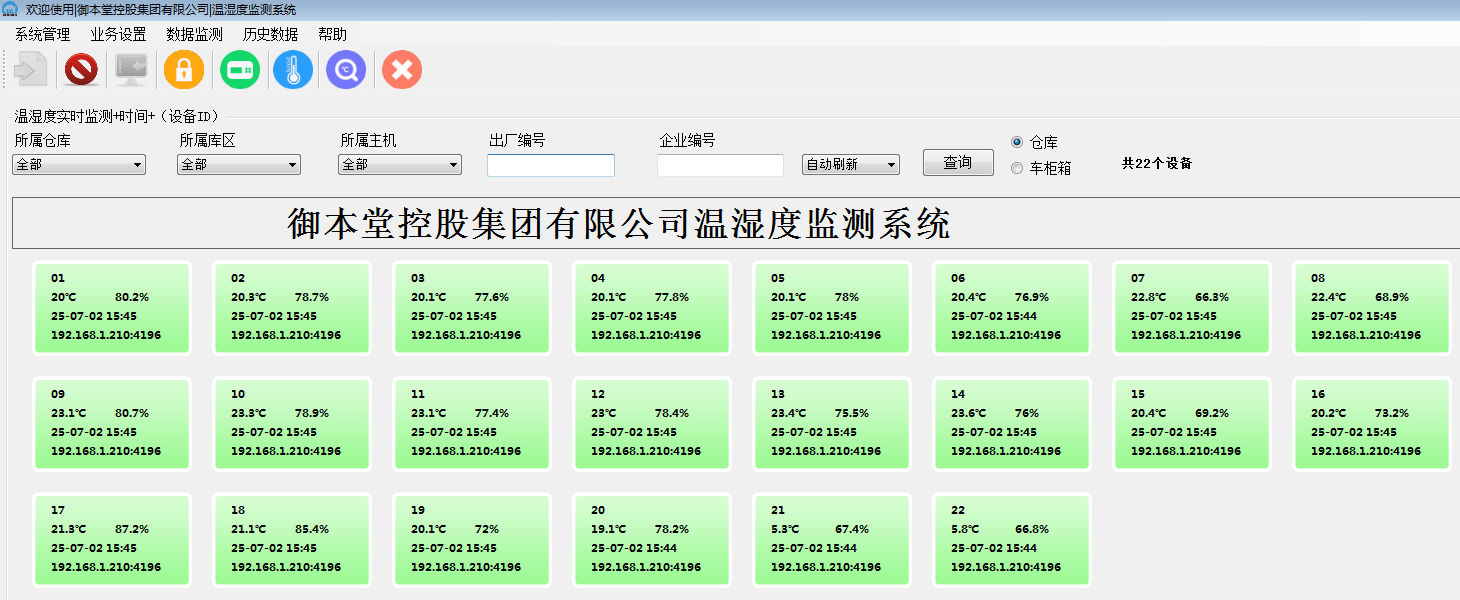1460x600 pixels.
Task: Click the gray document arrow icon
Action: (31, 70)
